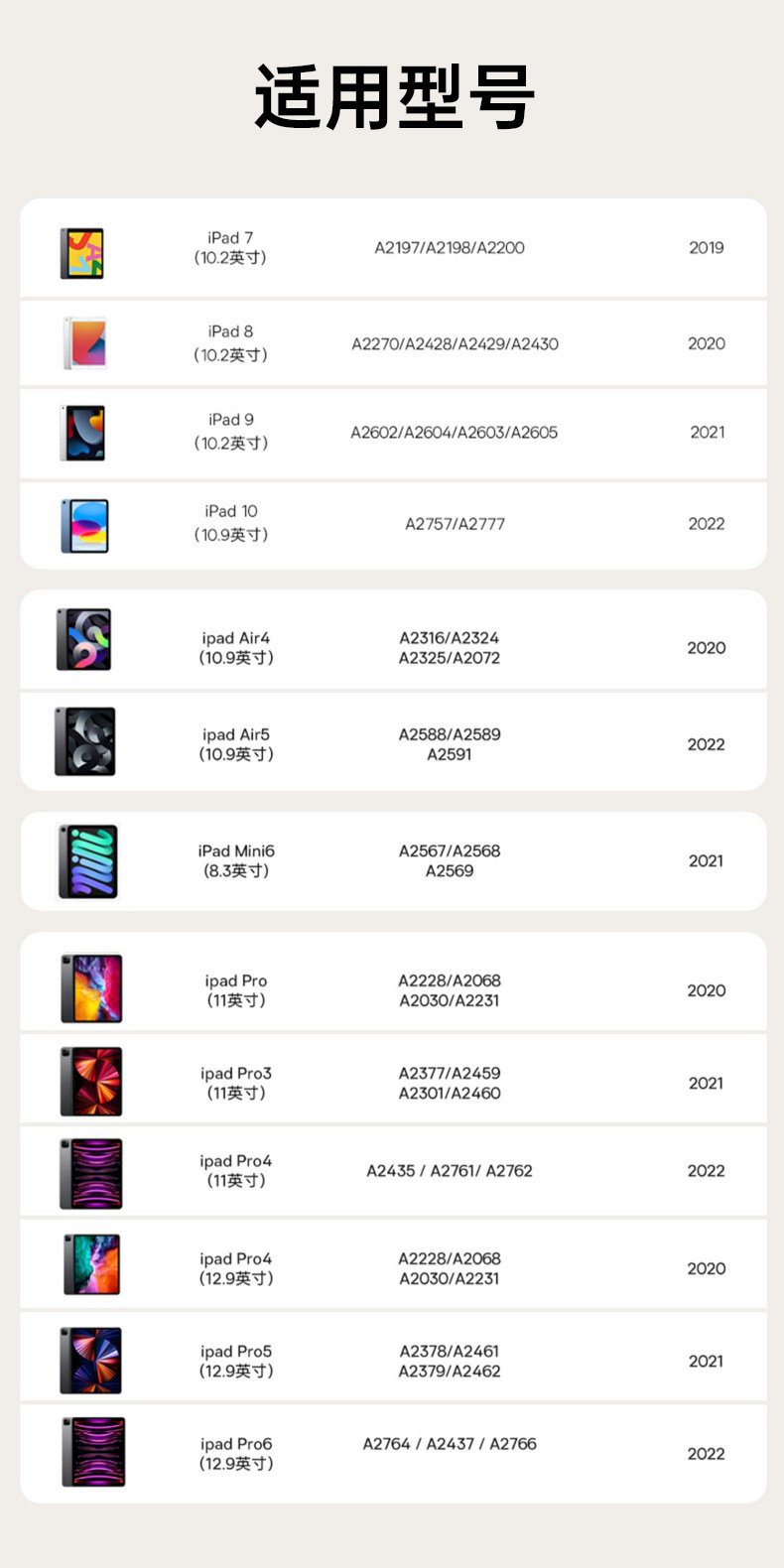Click the 适用型号 heading
This screenshot has width=784, height=1568.
coord(394,97)
